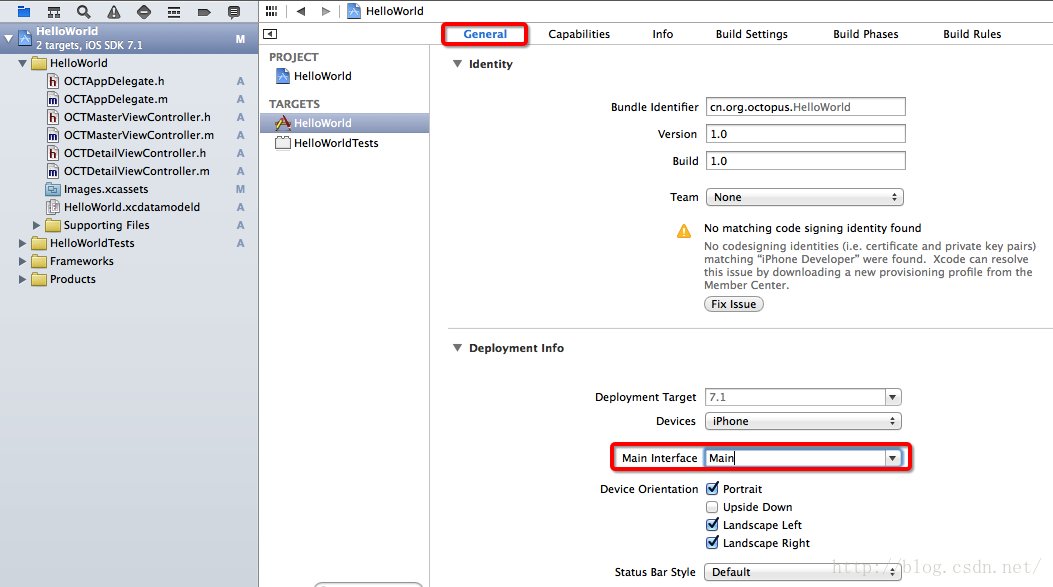Screen dimensions: 1053x587
Task: Click the Version field
Action: pos(805,134)
